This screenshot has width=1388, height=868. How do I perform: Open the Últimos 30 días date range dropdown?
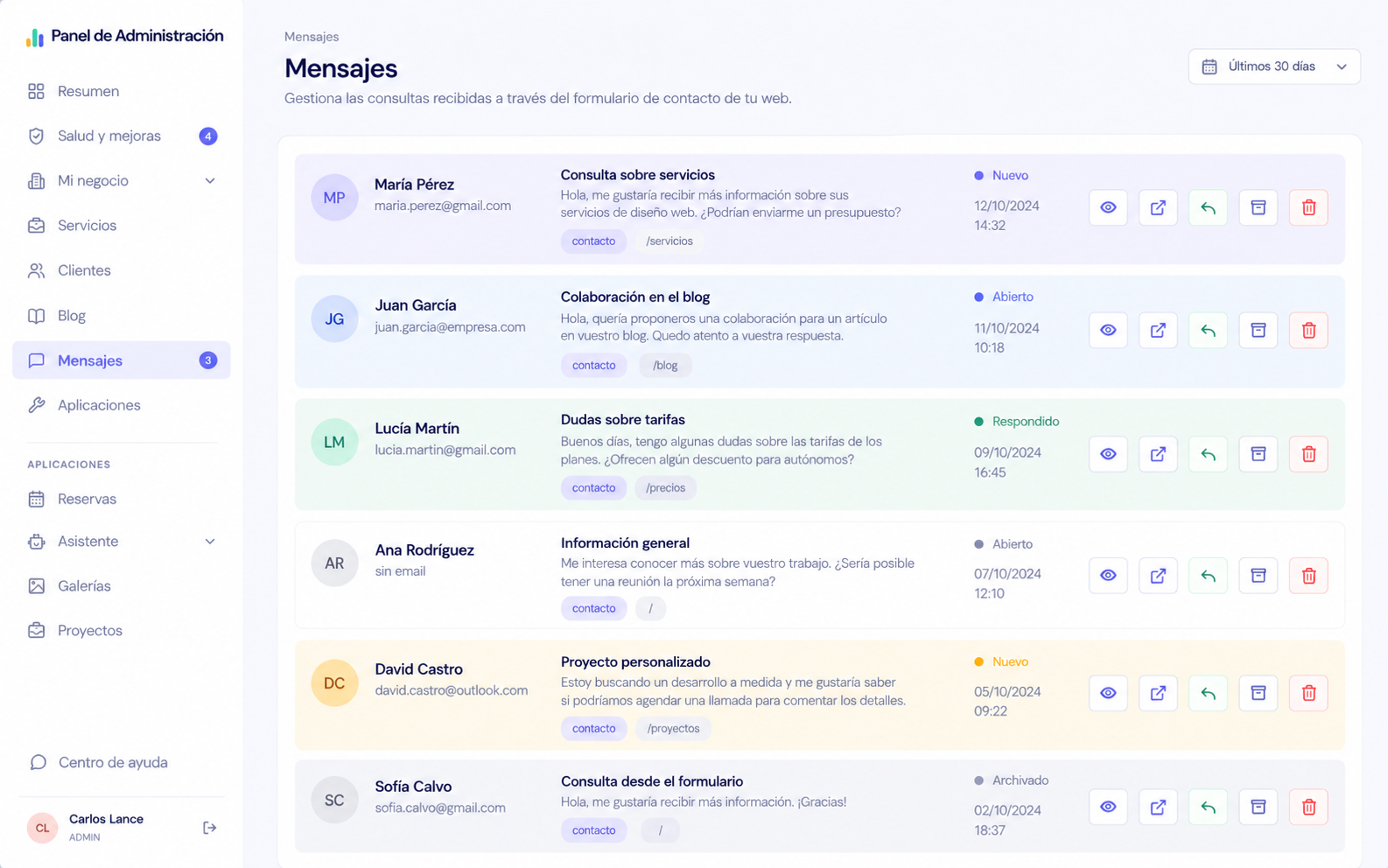click(x=1274, y=66)
